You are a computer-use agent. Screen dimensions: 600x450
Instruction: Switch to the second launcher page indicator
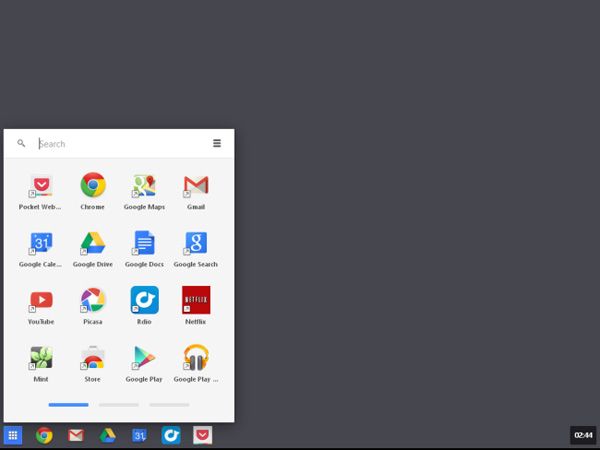pyautogui.click(x=119, y=405)
